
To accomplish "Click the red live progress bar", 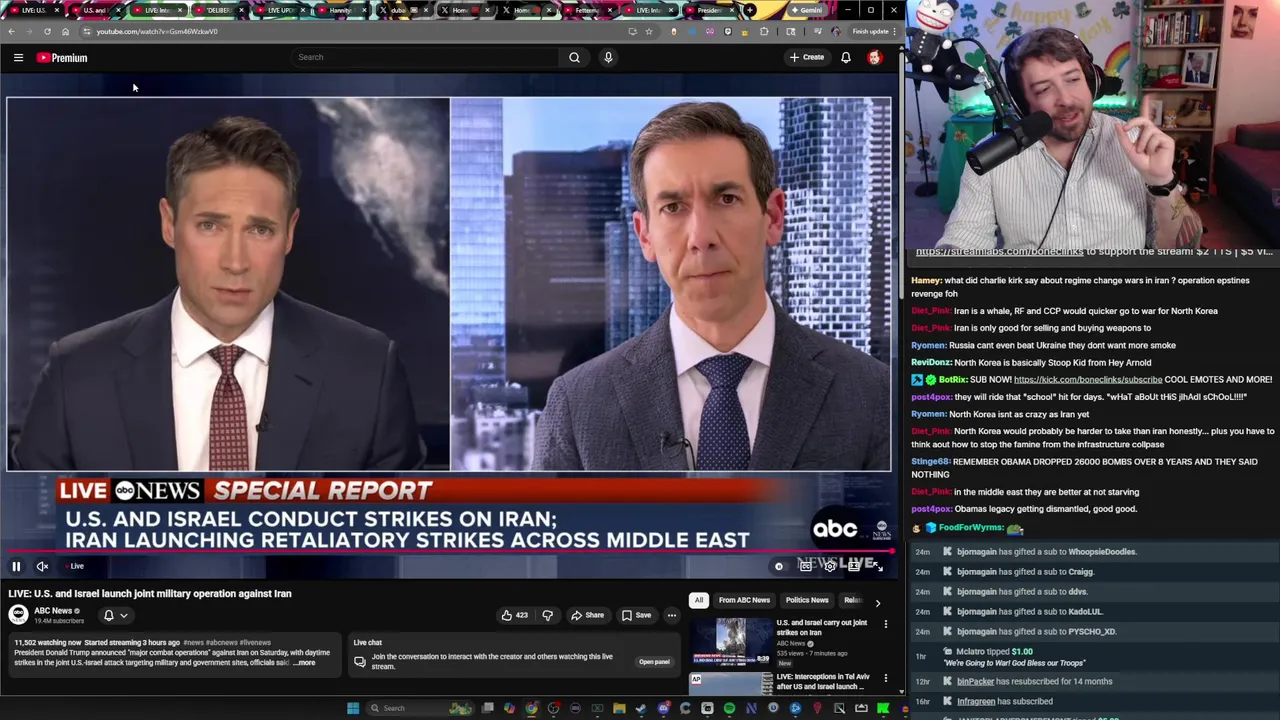I will click(450, 551).
